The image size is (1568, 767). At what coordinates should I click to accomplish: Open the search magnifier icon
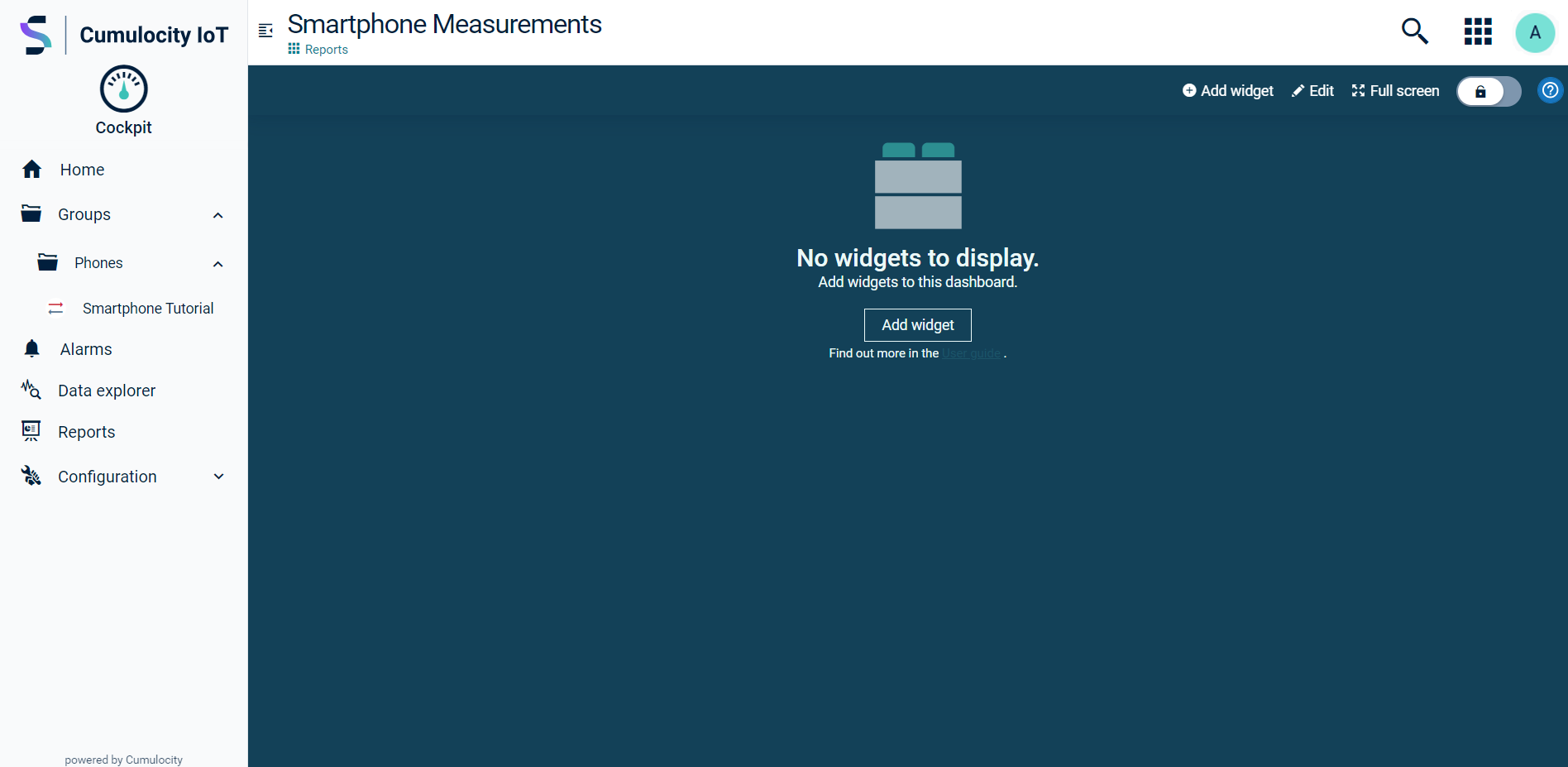1415,31
